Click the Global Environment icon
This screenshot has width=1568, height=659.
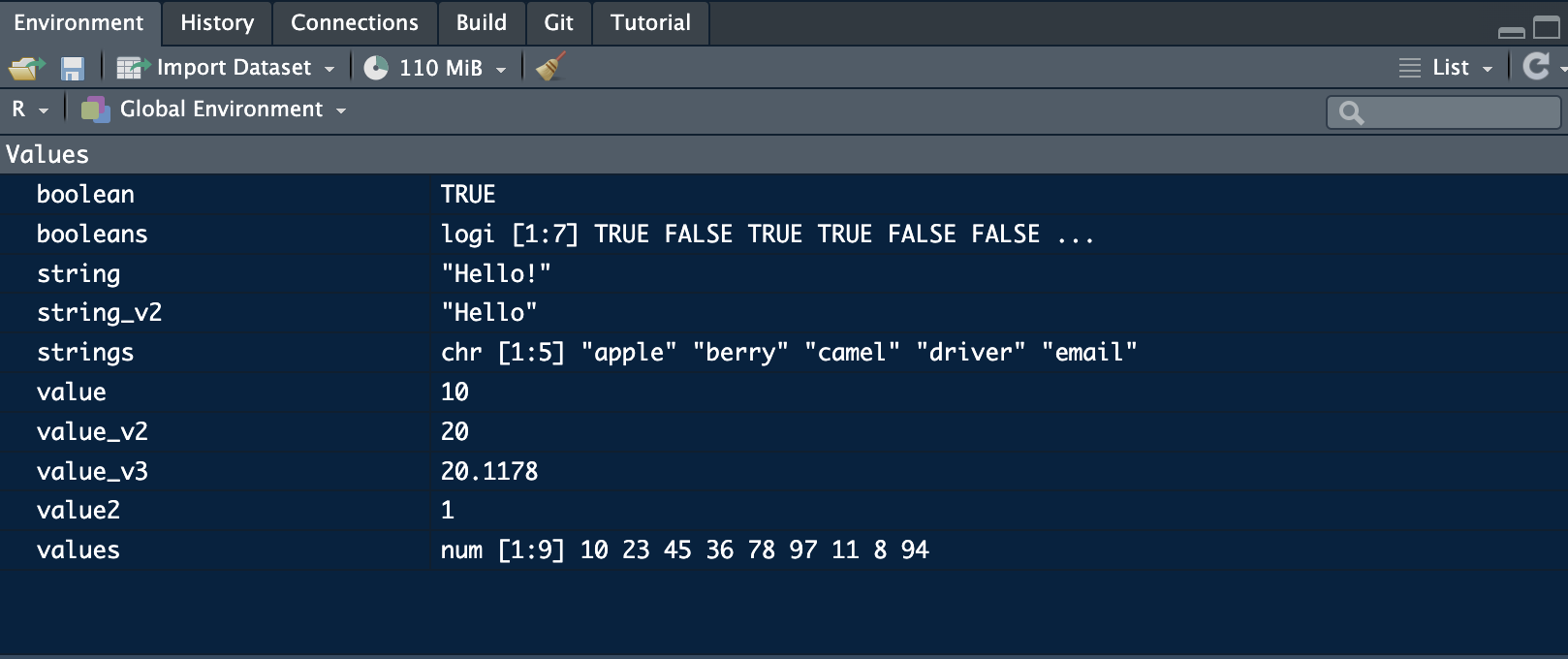[x=95, y=110]
